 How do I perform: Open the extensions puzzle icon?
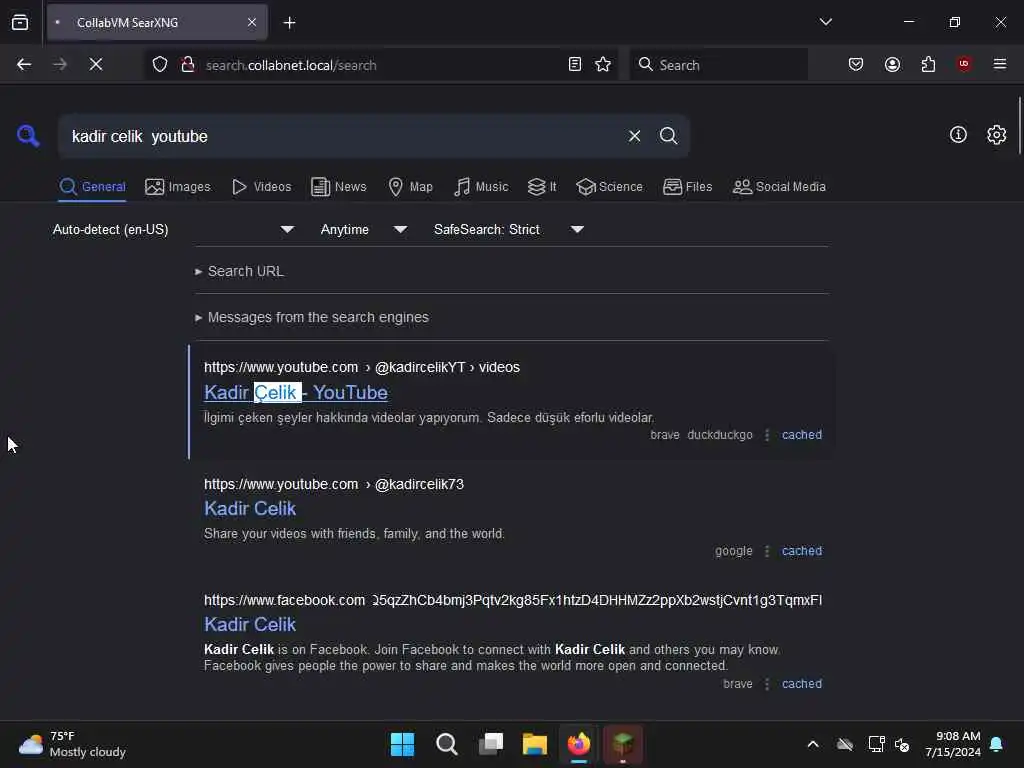click(x=928, y=64)
